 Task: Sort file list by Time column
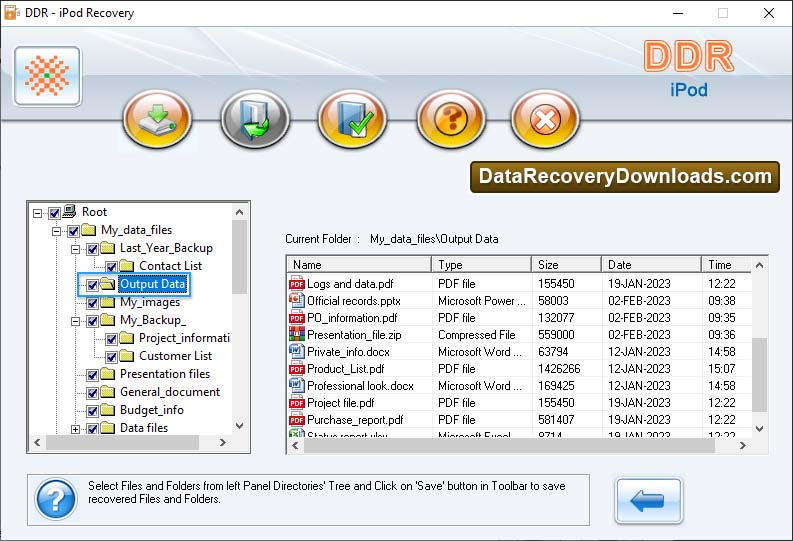coord(726,265)
